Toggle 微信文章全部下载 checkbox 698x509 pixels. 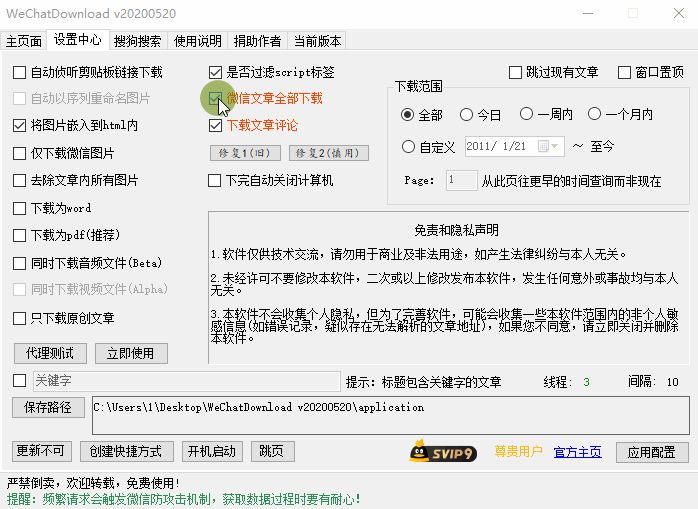[x=215, y=98]
